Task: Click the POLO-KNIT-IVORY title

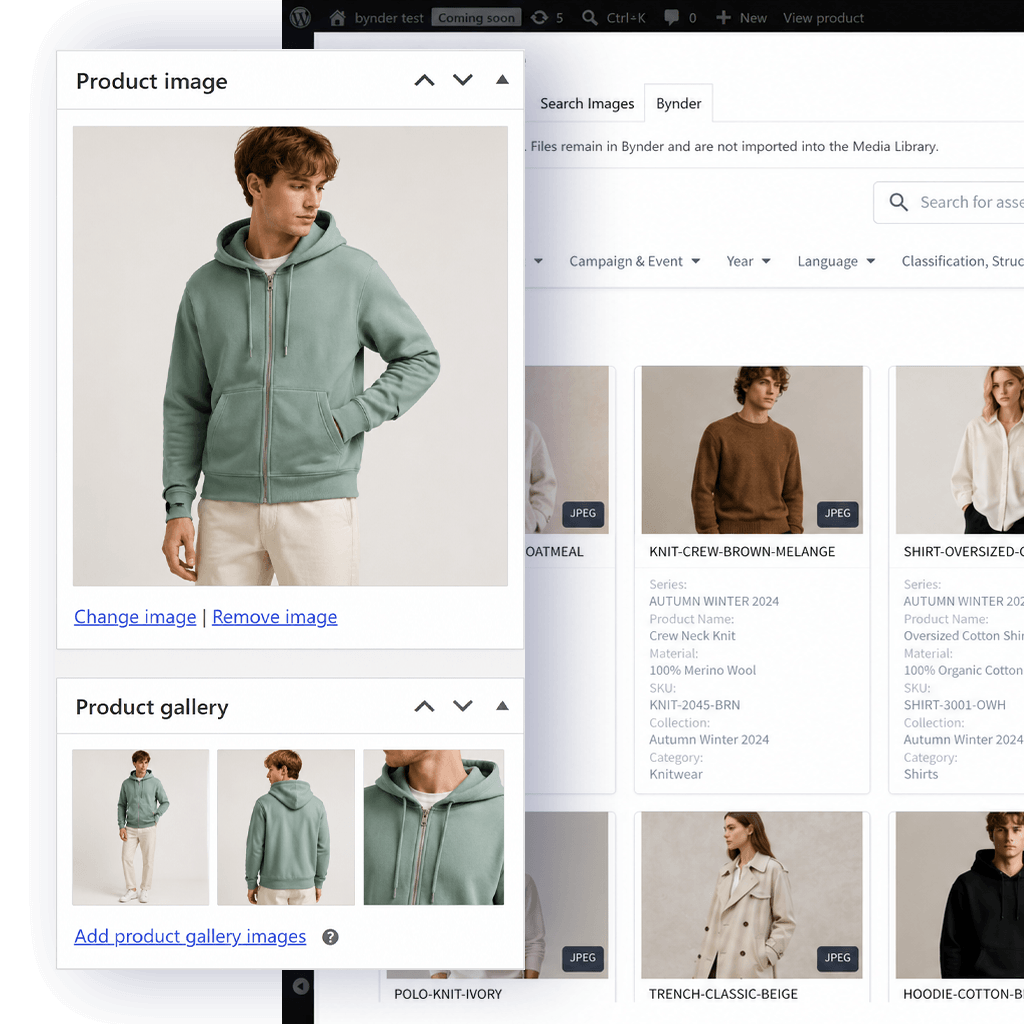Action: (448, 994)
